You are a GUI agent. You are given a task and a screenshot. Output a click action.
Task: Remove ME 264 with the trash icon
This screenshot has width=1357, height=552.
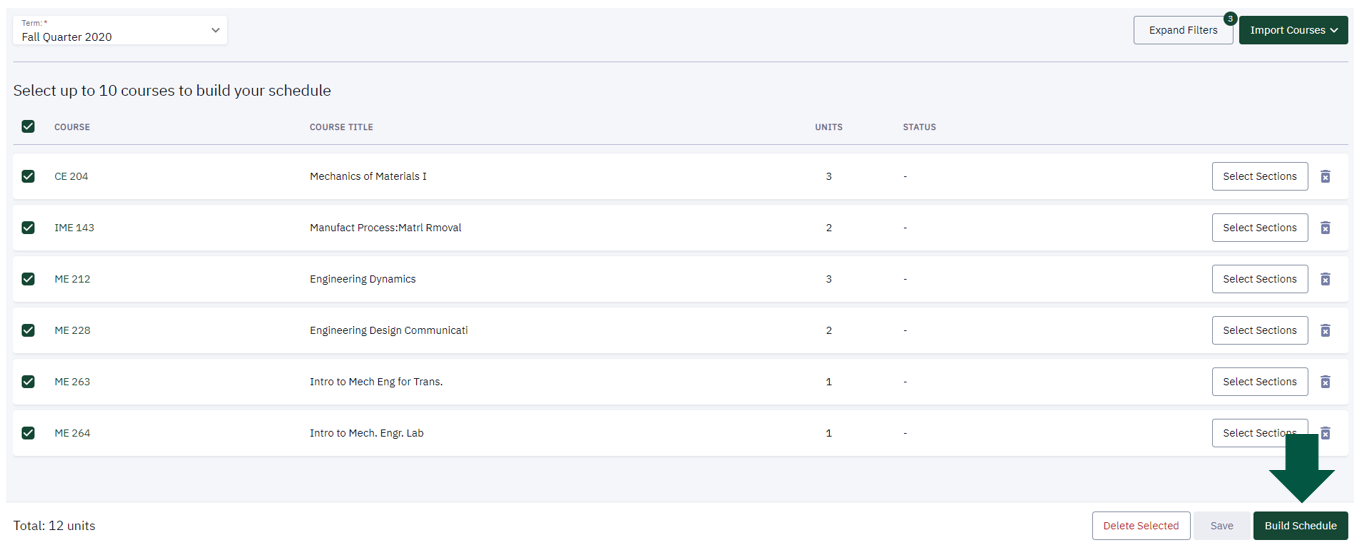tap(1326, 433)
